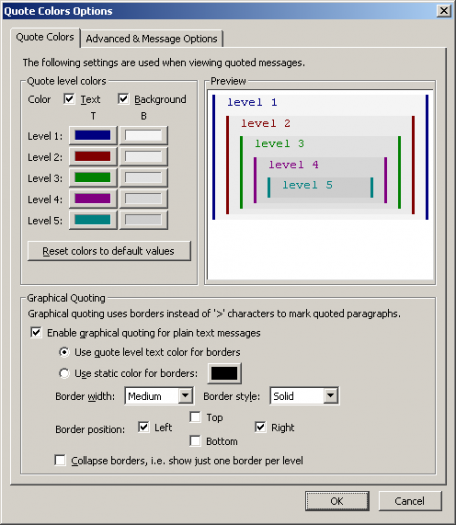Toggle the Text color checkbox
The width and height of the screenshot is (456, 525).
pos(69,99)
